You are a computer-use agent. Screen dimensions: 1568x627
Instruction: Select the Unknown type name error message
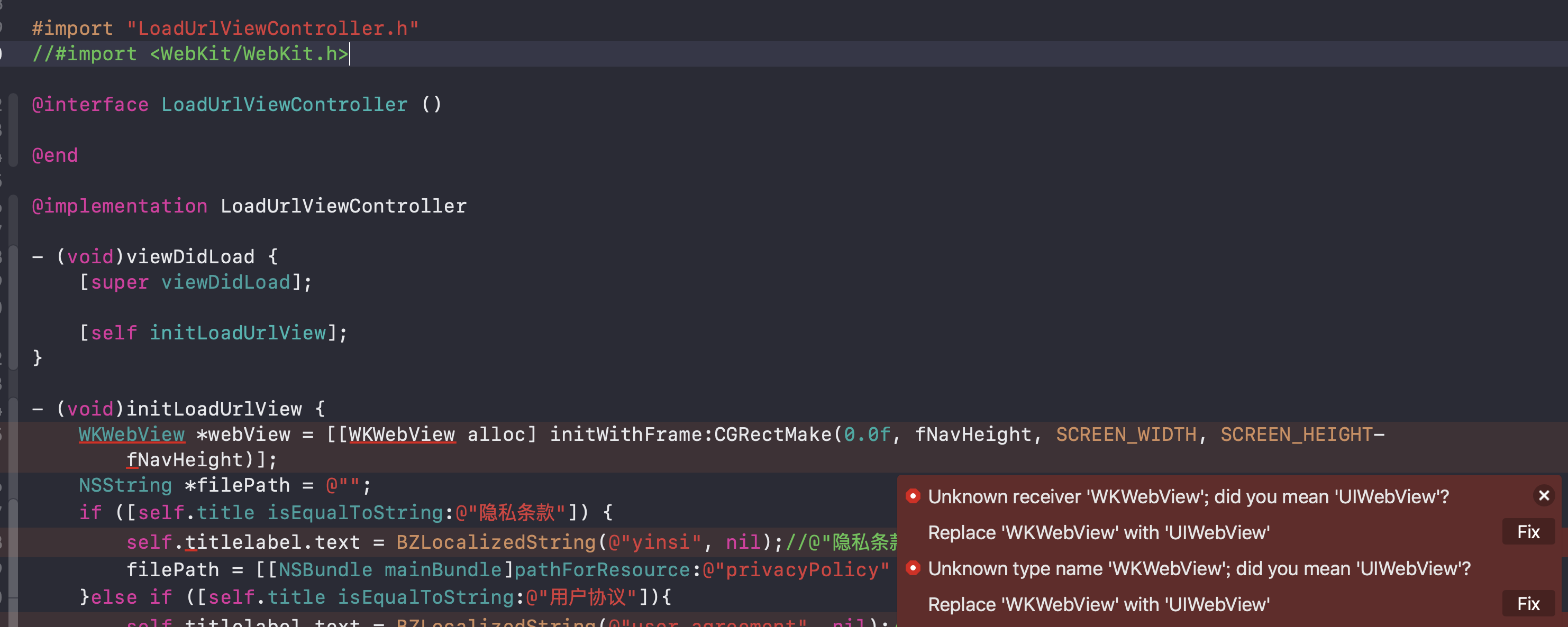coord(1199,569)
